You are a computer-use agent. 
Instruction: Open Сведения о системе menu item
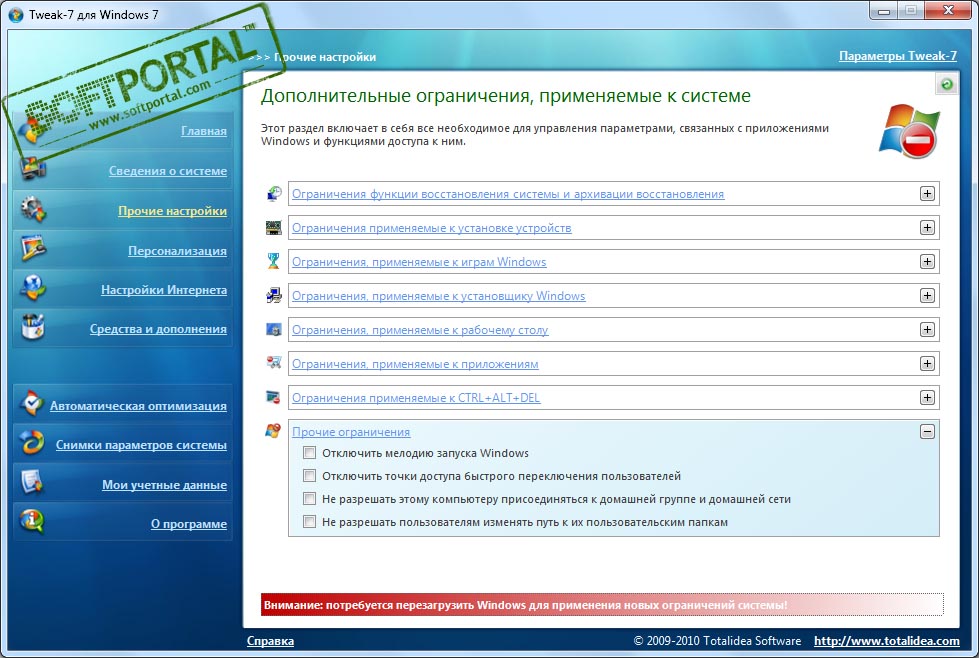pyautogui.click(x=167, y=170)
